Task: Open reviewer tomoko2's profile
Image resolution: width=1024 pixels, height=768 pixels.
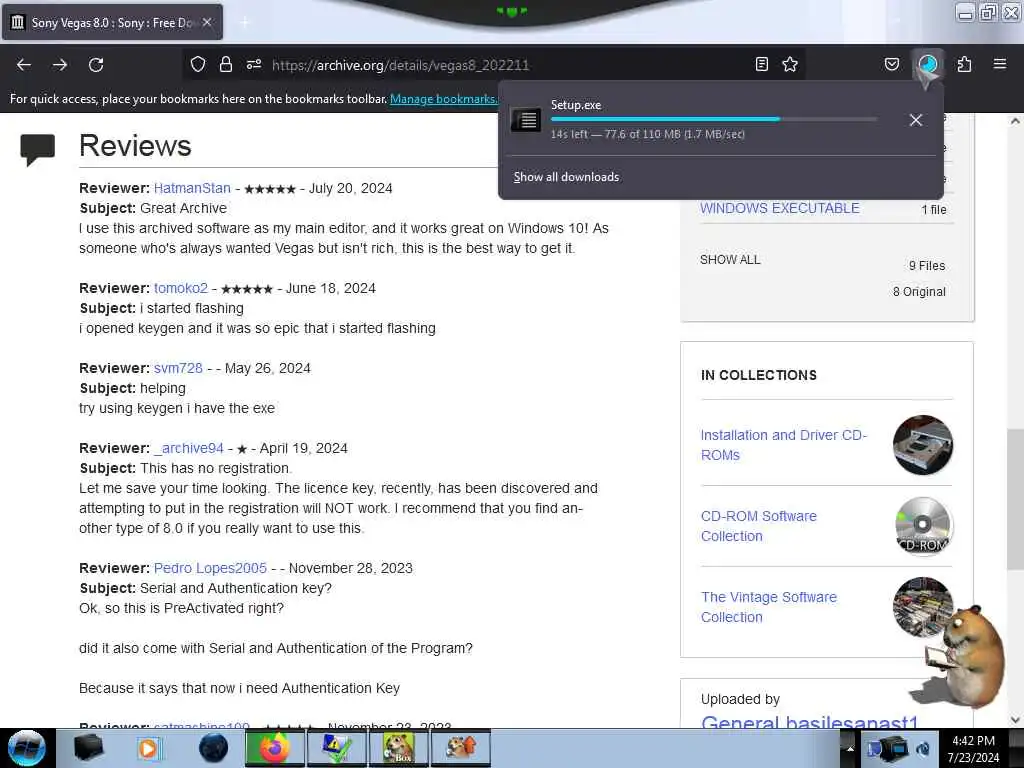Action: click(x=181, y=288)
